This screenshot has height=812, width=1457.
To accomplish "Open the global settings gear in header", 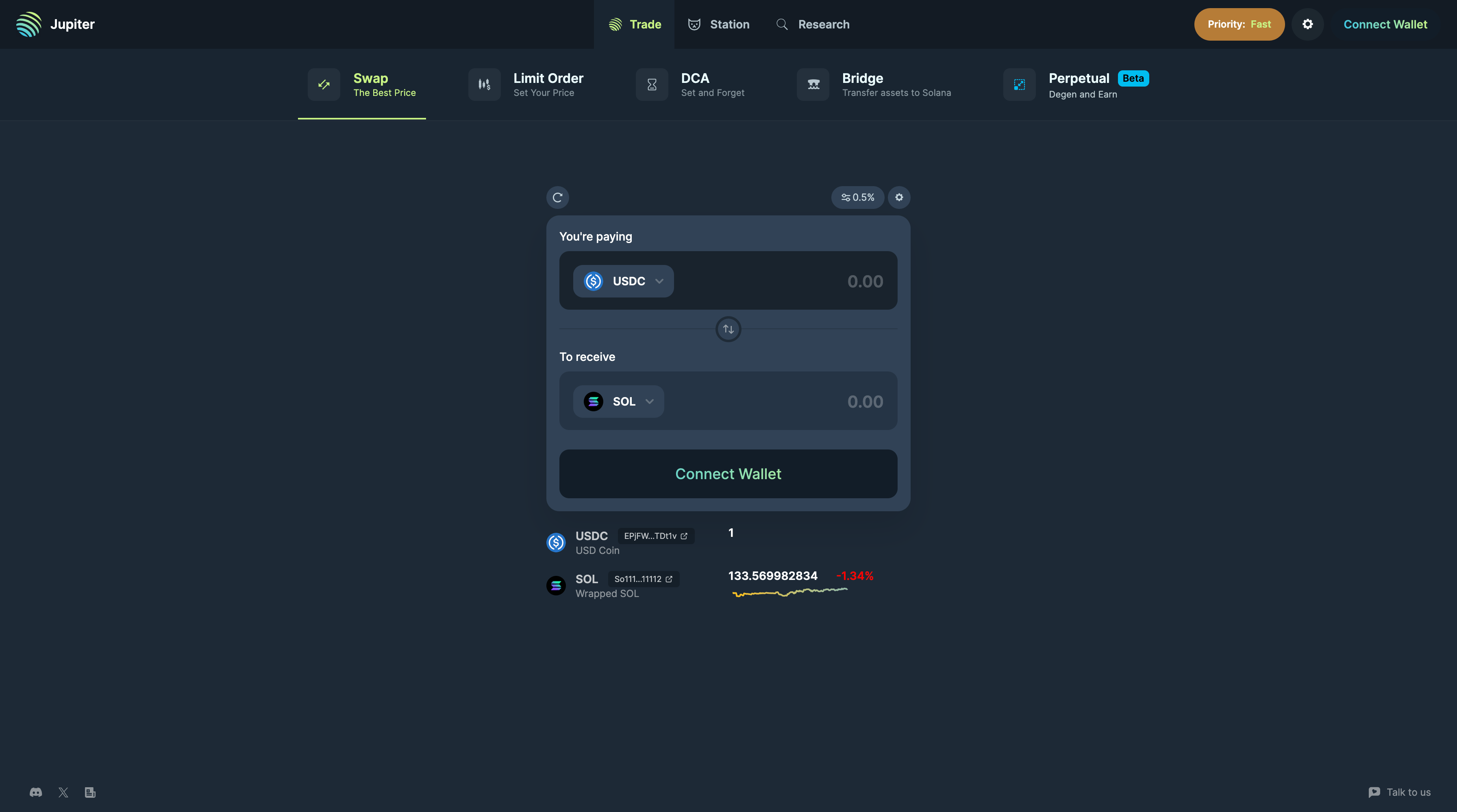I will 1307,24.
